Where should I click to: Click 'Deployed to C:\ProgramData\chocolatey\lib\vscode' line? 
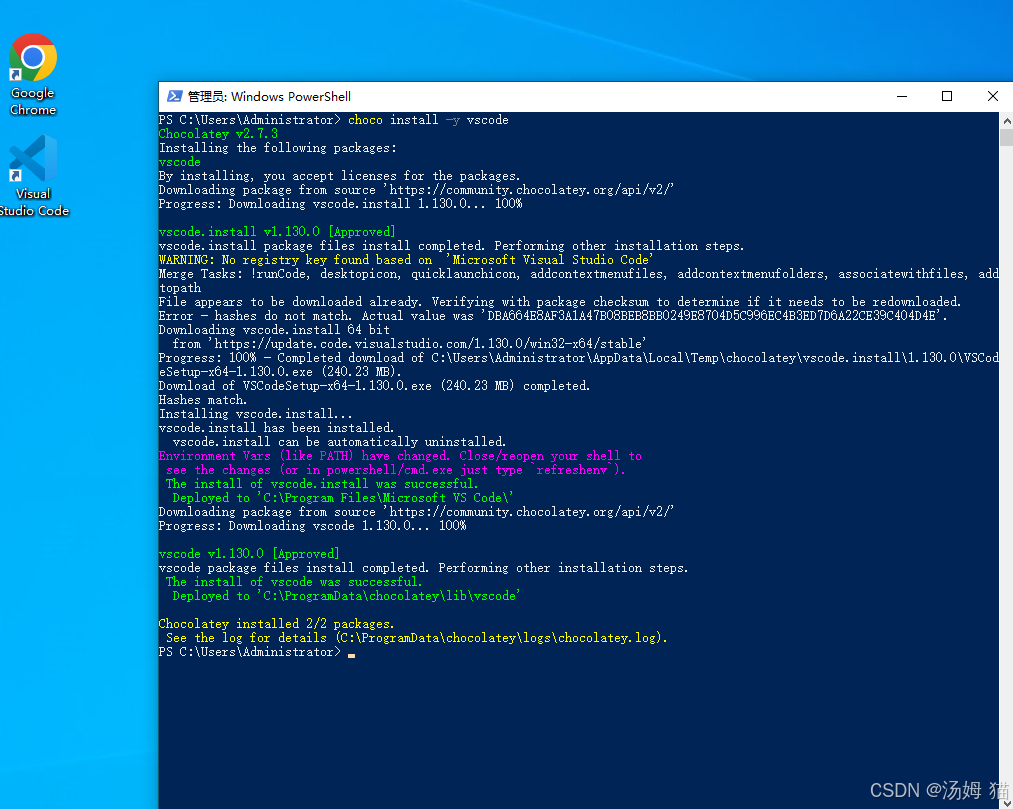tap(346, 596)
